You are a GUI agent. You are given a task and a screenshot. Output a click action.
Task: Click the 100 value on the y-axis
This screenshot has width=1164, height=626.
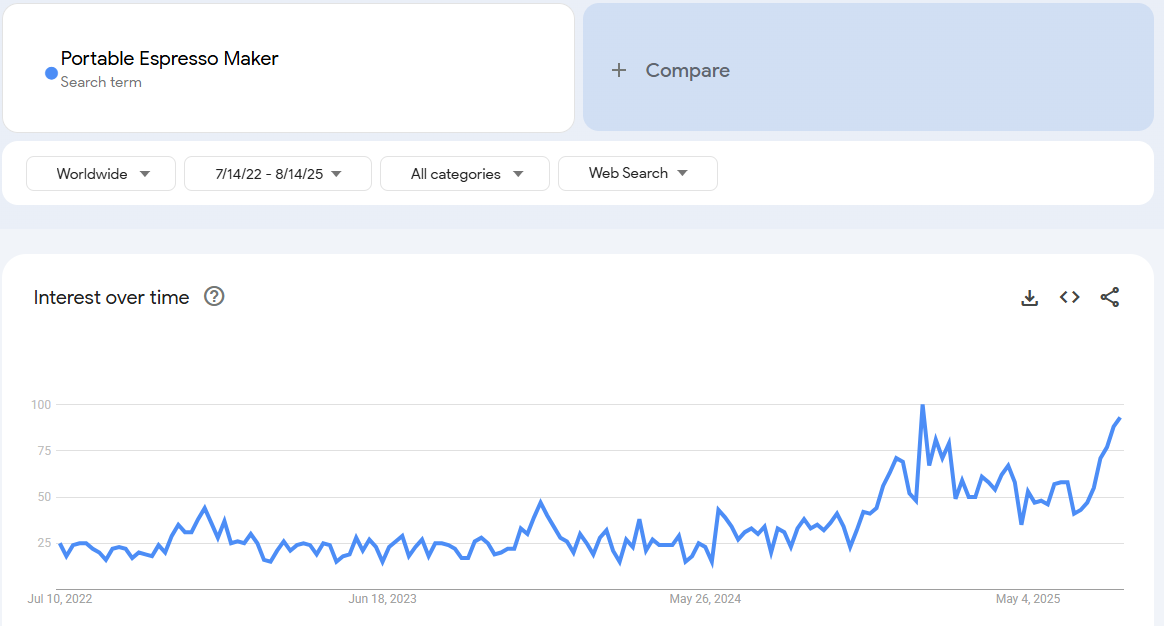(40, 404)
